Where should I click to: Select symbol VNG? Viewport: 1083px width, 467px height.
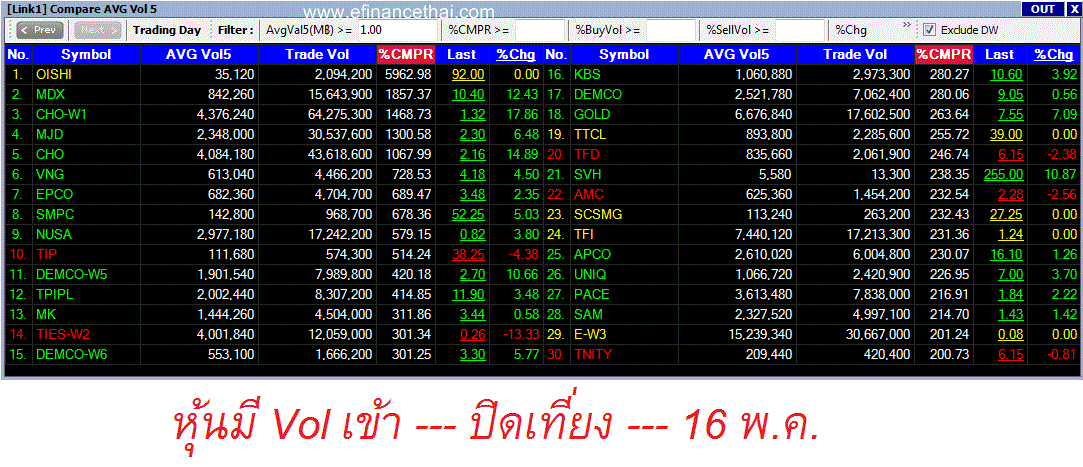click(49, 175)
